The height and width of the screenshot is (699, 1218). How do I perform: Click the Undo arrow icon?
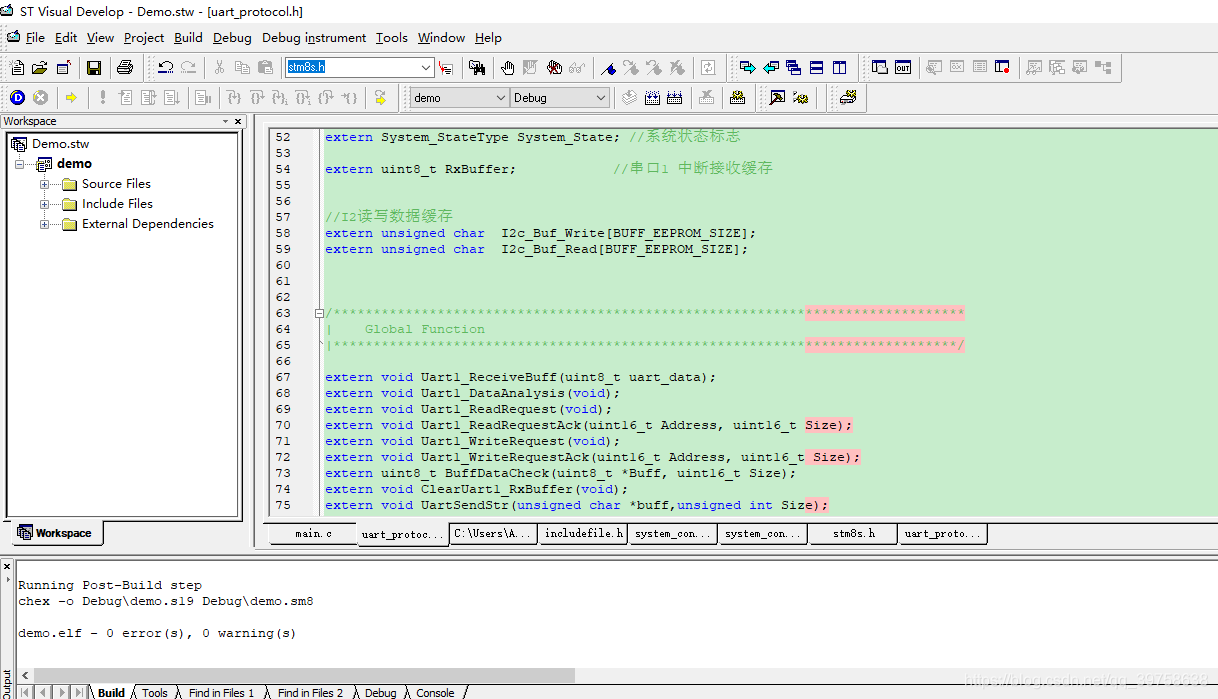coord(166,68)
